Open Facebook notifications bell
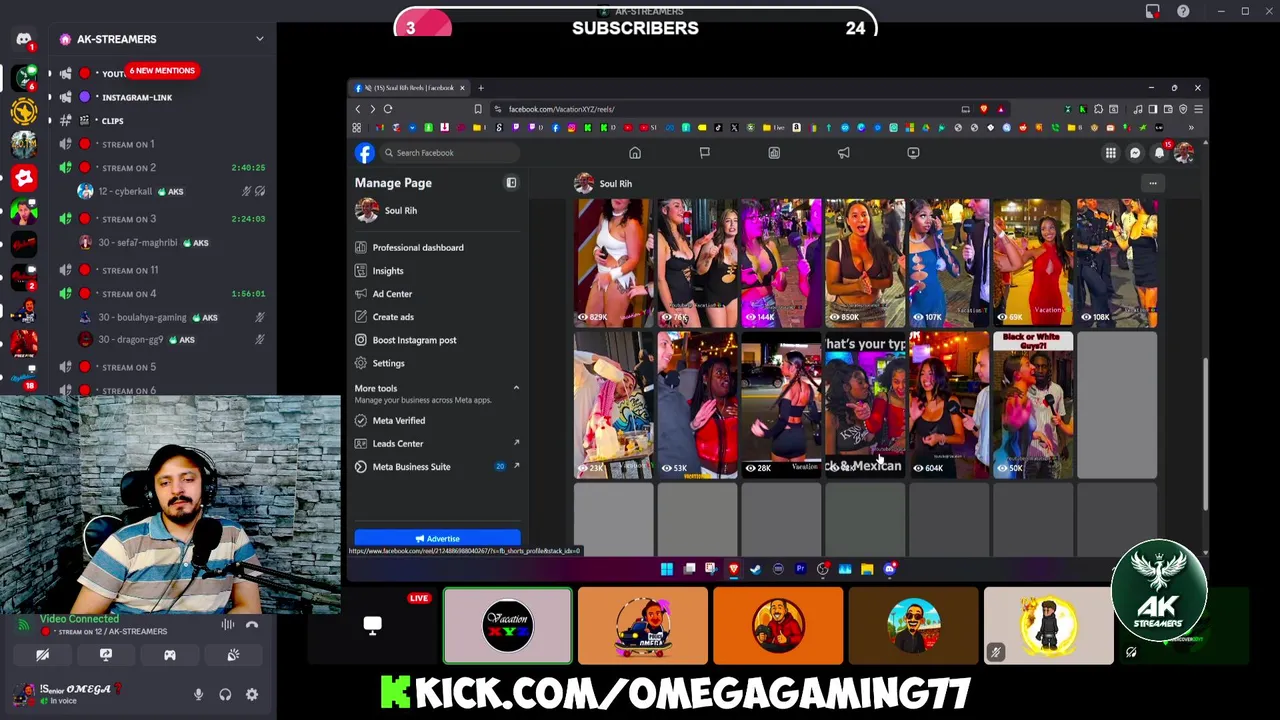This screenshot has width=1280, height=720. pyautogui.click(x=1159, y=153)
